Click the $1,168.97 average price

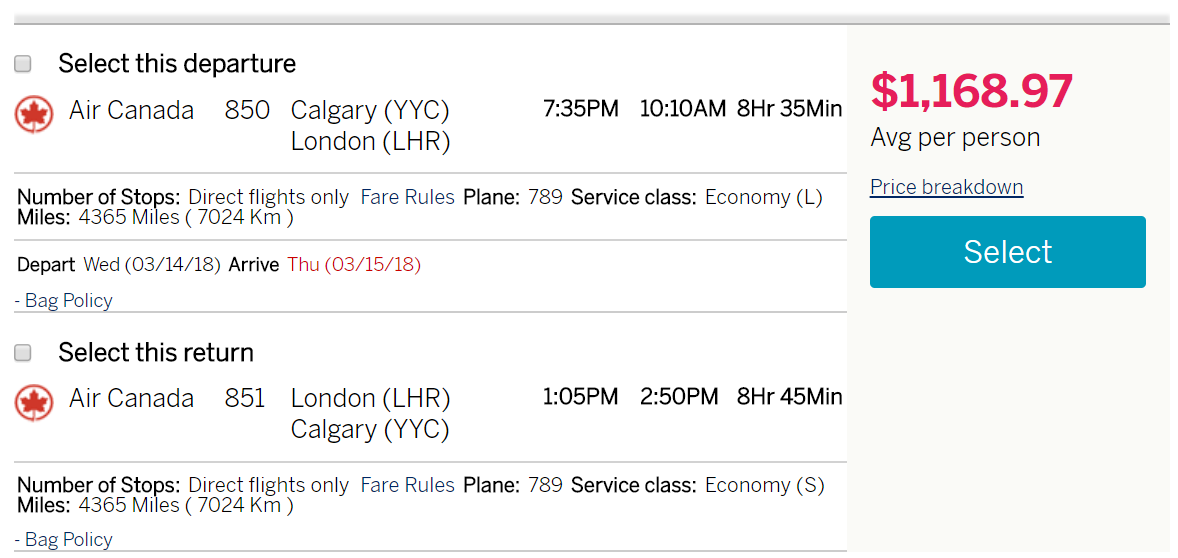971,91
